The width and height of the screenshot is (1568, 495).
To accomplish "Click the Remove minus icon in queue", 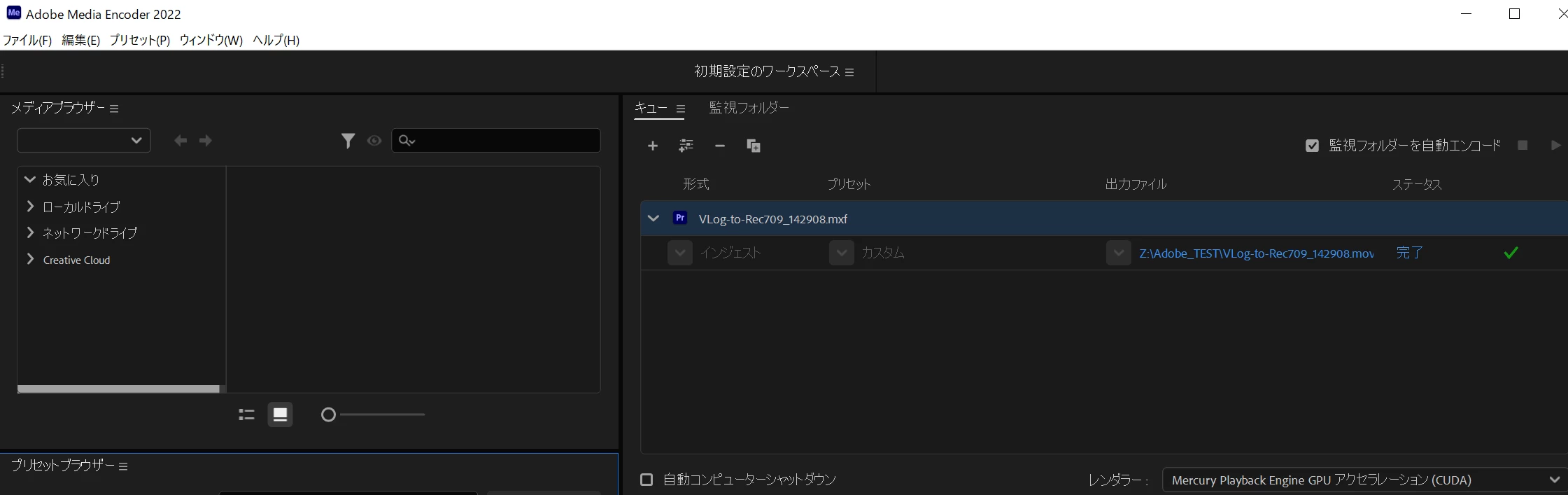I will pyautogui.click(x=719, y=146).
